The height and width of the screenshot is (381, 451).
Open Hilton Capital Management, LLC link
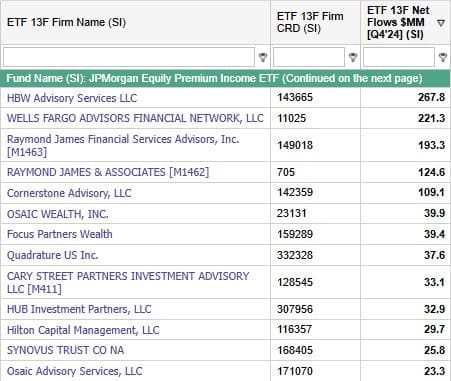[x=83, y=330]
